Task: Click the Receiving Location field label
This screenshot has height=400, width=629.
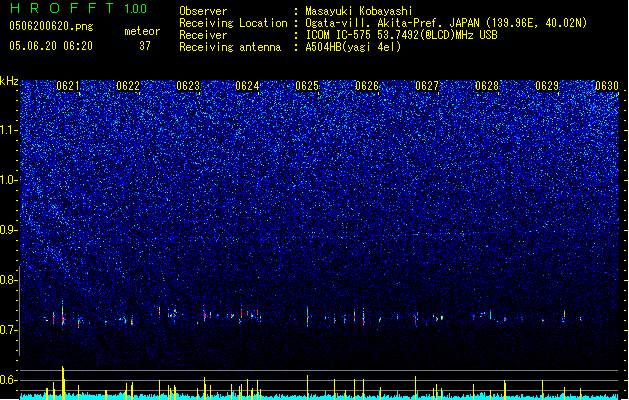Action: click(x=233, y=23)
